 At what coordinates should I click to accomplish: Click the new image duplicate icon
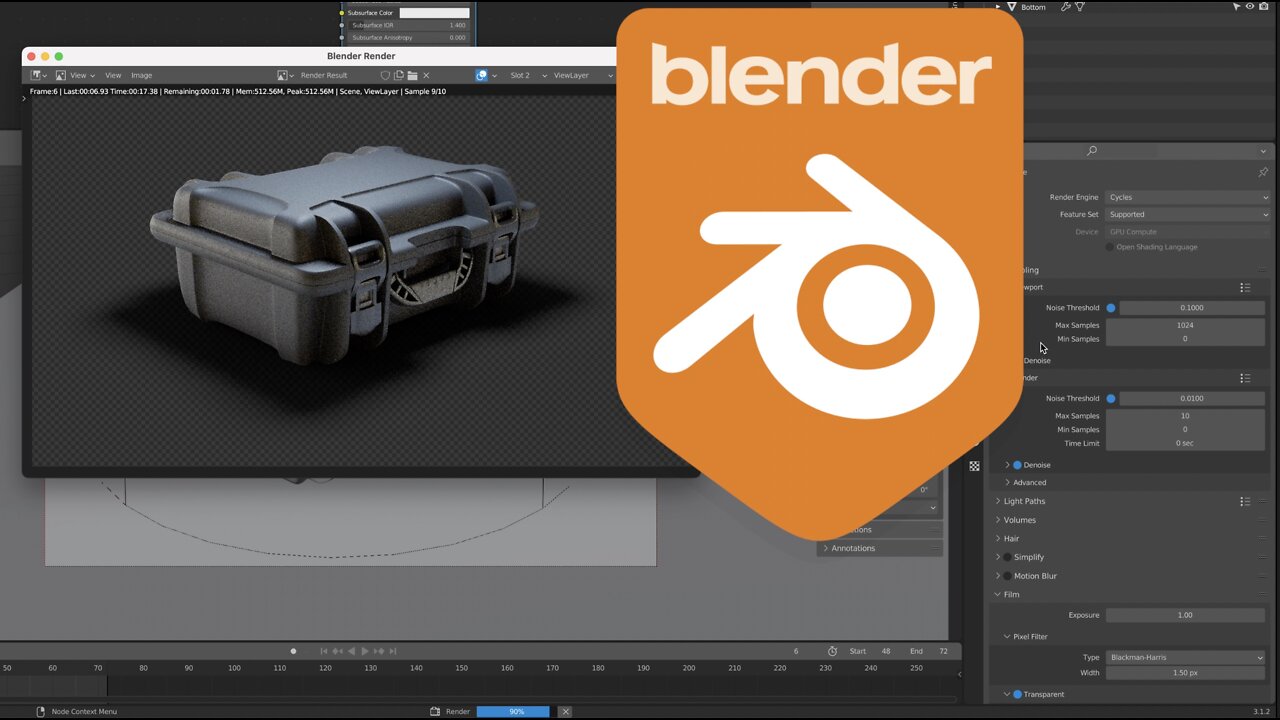click(399, 75)
